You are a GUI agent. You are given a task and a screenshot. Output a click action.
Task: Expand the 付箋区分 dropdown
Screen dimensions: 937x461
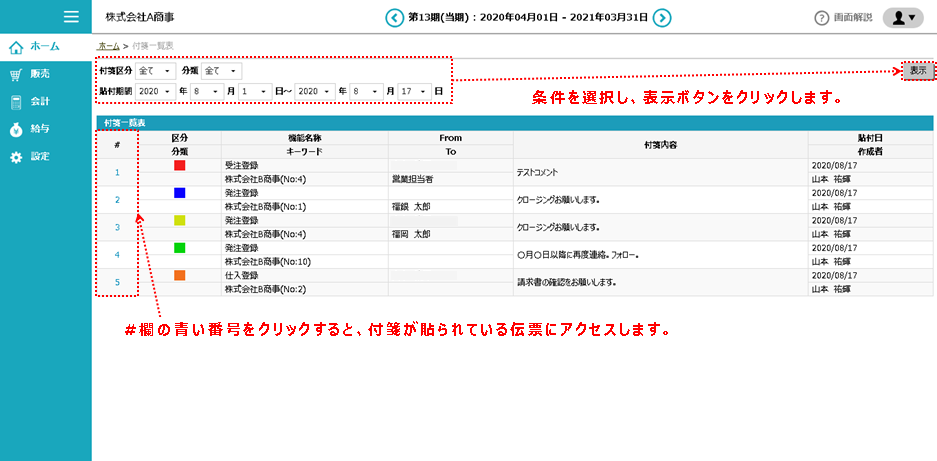click(x=155, y=71)
